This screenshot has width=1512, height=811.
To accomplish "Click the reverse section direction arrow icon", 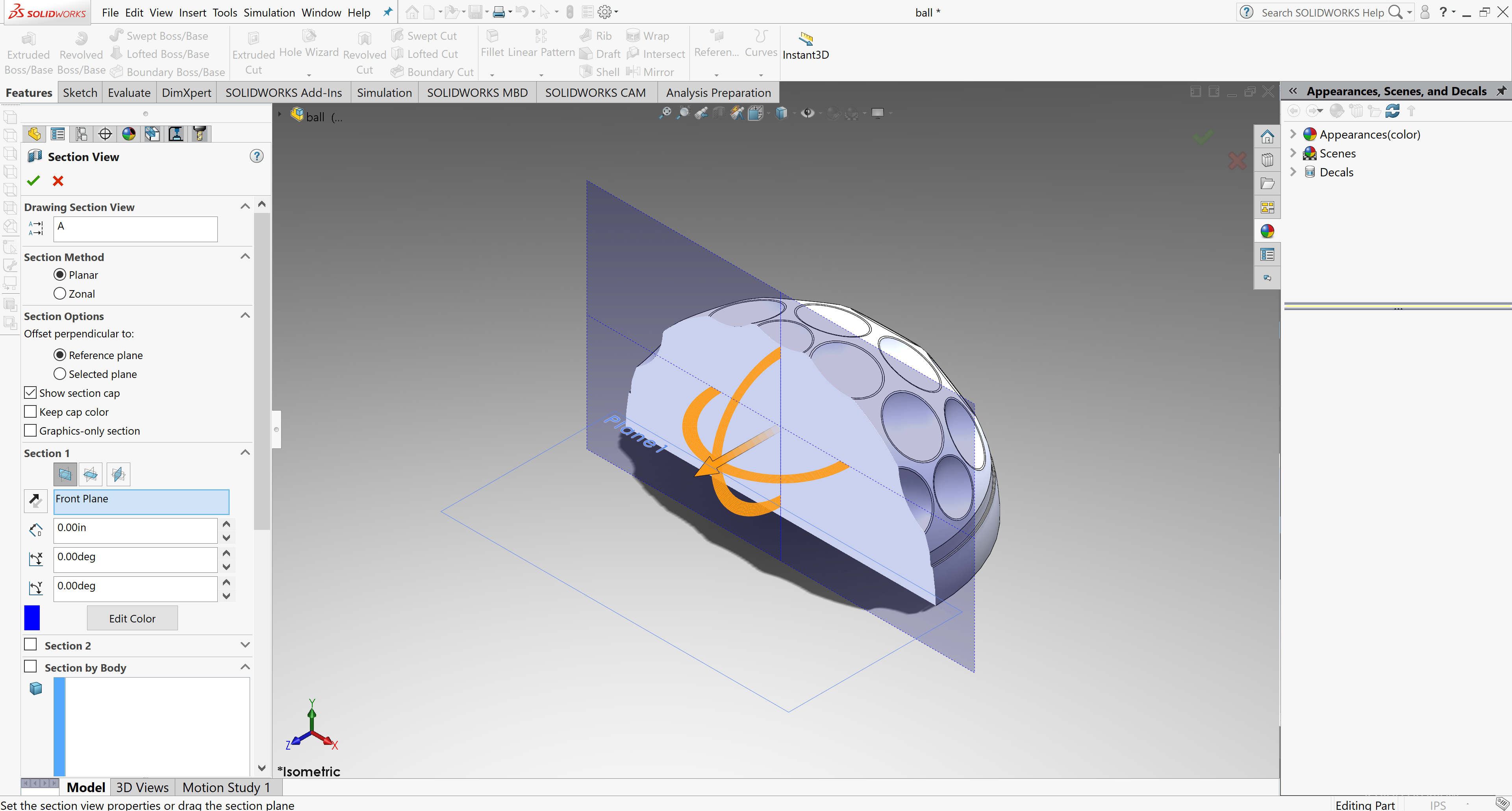I will (35, 500).
